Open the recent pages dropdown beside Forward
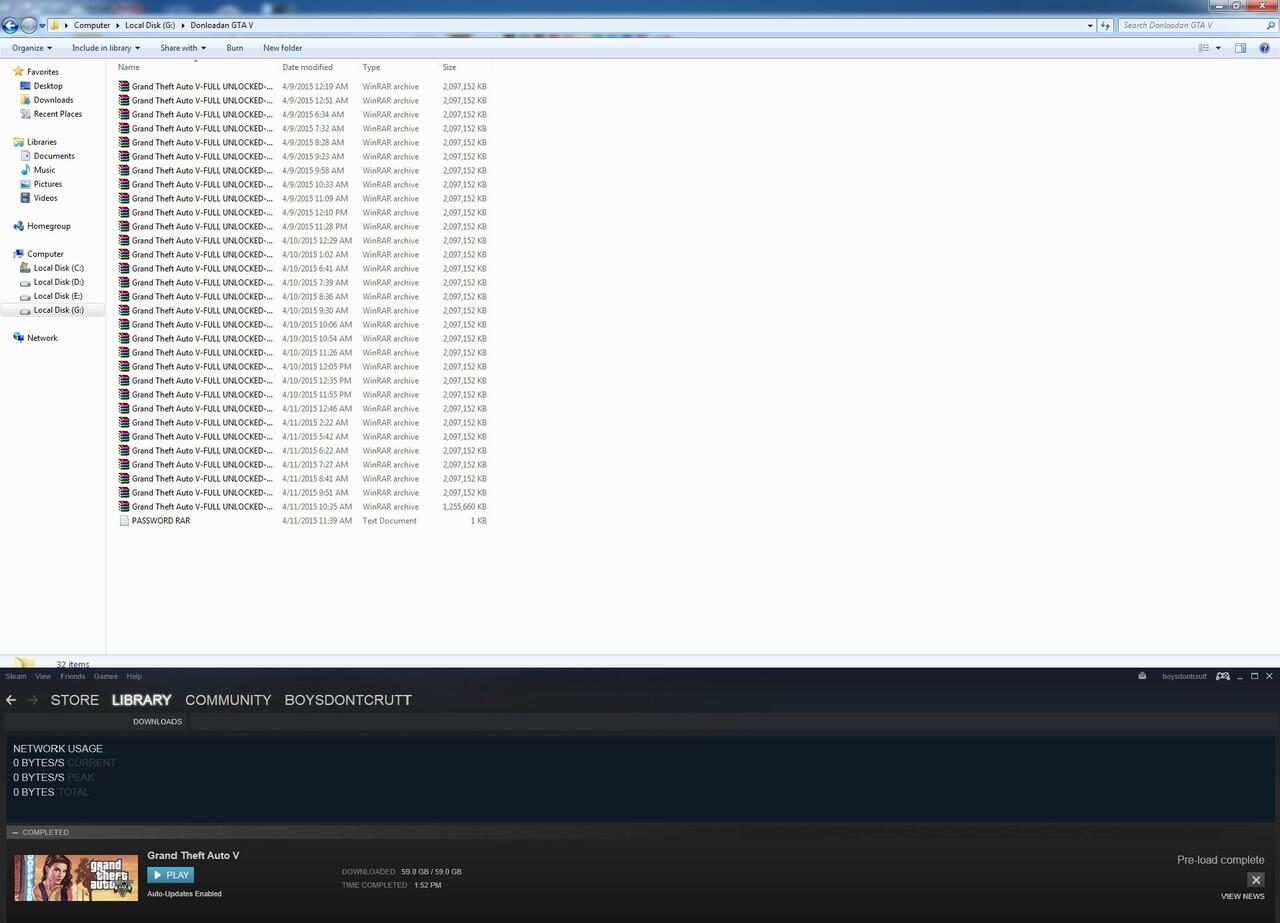 coord(43,25)
